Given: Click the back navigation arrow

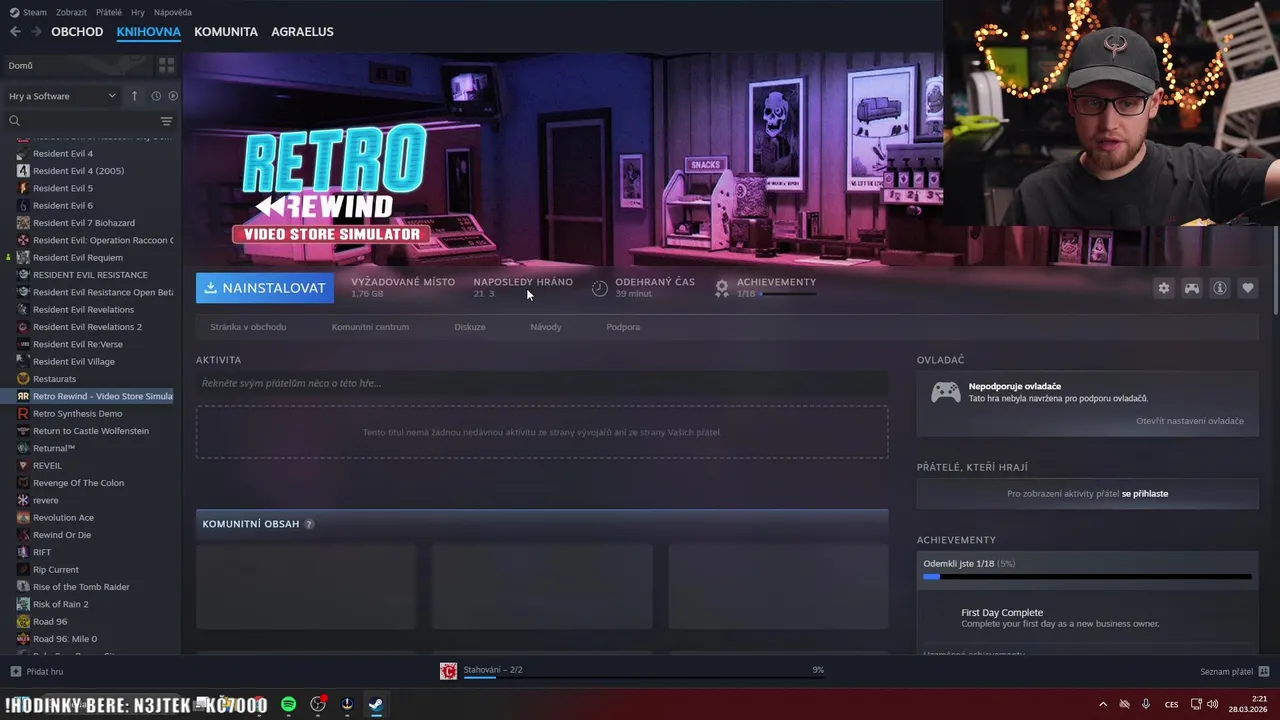Looking at the screenshot, I should click(15, 32).
